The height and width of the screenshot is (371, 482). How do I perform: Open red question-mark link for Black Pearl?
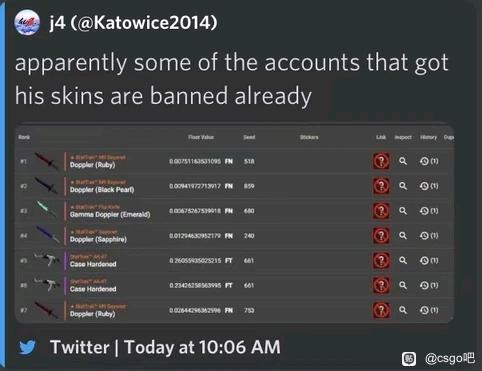coord(381,186)
